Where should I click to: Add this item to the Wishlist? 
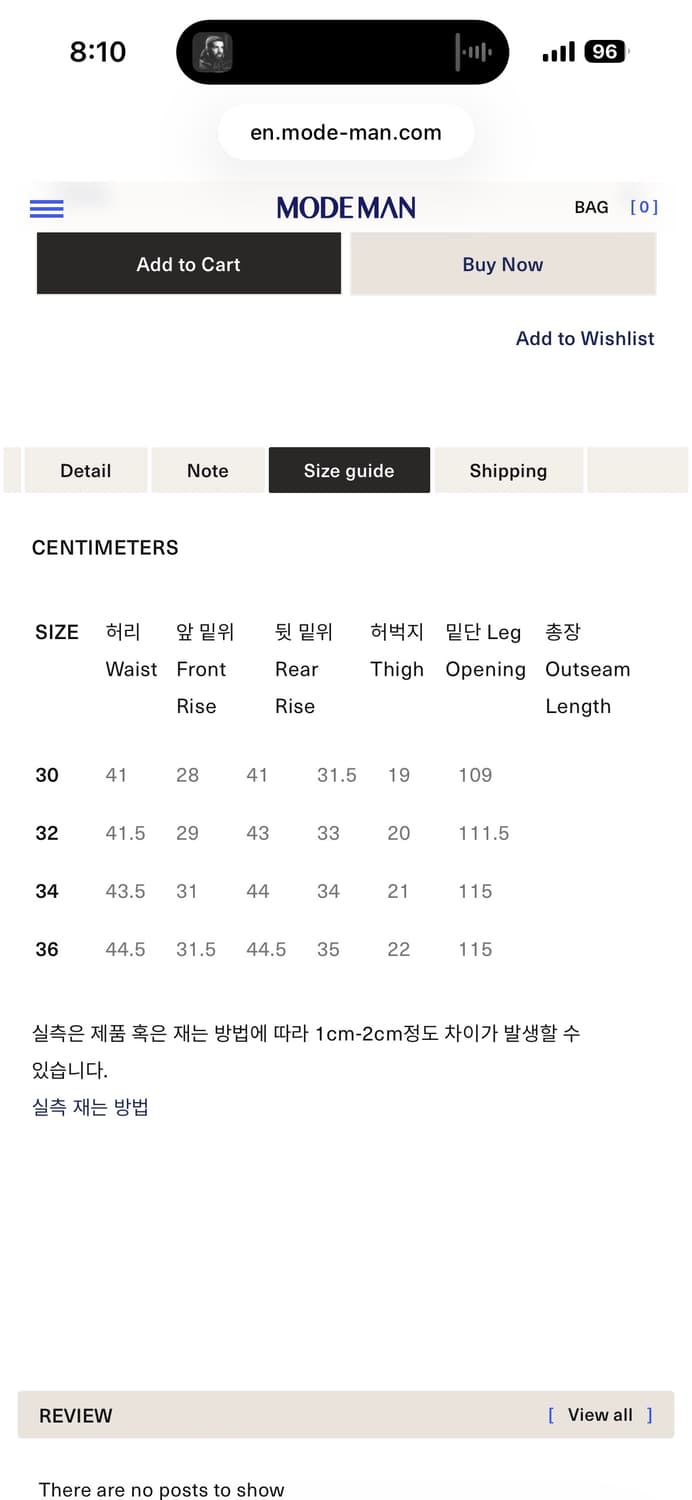pyautogui.click(x=585, y=338)
